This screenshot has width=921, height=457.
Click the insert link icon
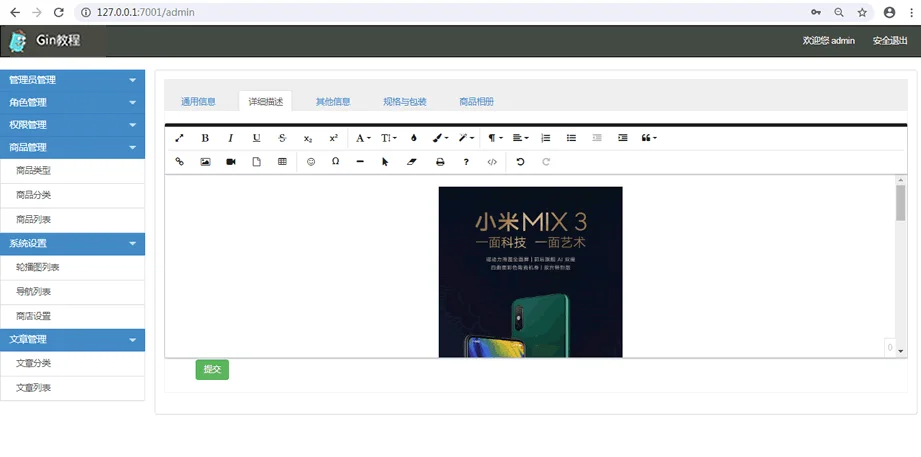click(180, 162)
